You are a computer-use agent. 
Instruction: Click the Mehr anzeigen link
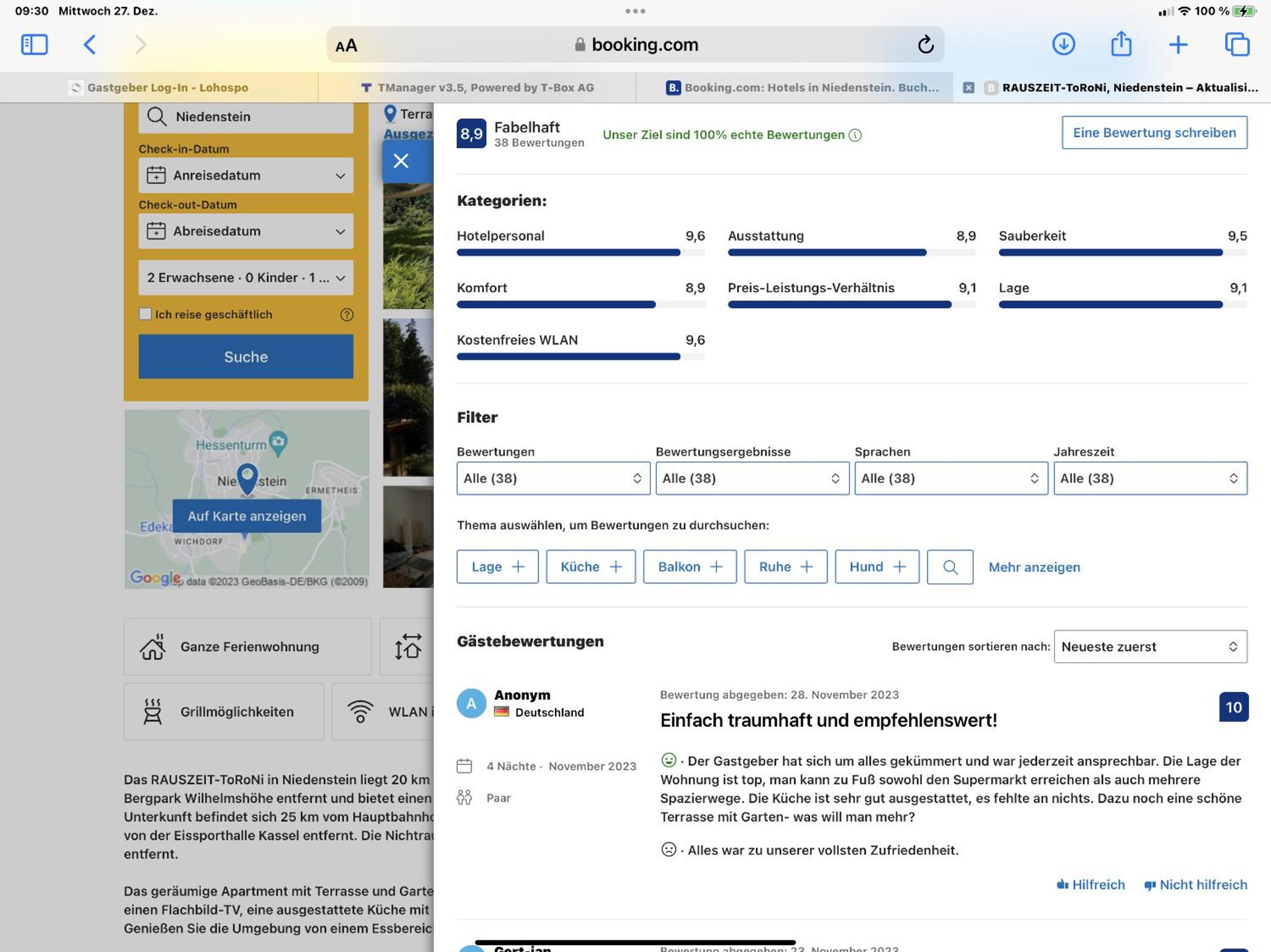(x=1034, y=567)
